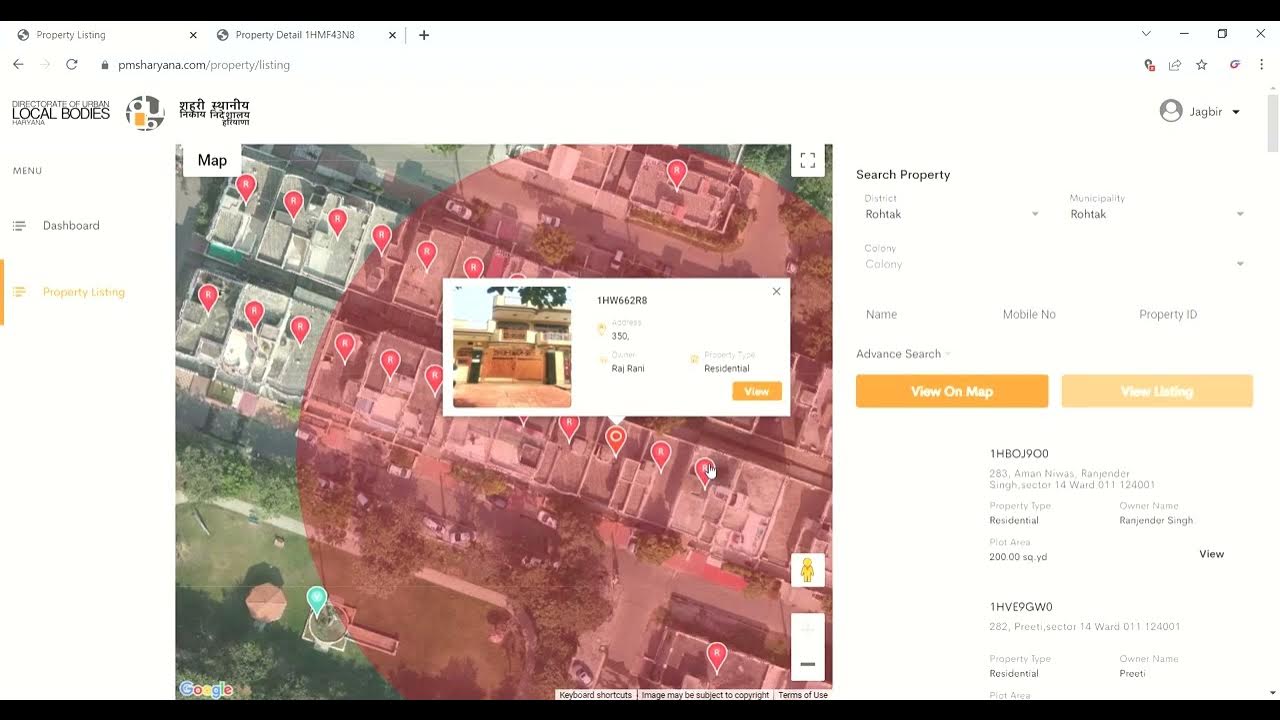Viewport: 1280px width, 720px height.
Task: Open the Colony dropdown
Action: [1055, 264]
